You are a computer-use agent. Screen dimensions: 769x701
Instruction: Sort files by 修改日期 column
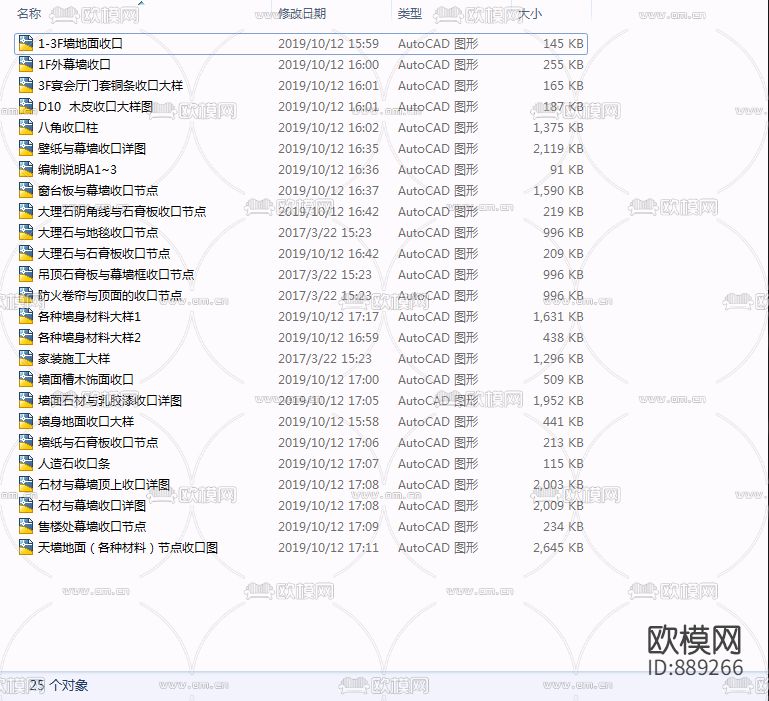click(302, 14)
